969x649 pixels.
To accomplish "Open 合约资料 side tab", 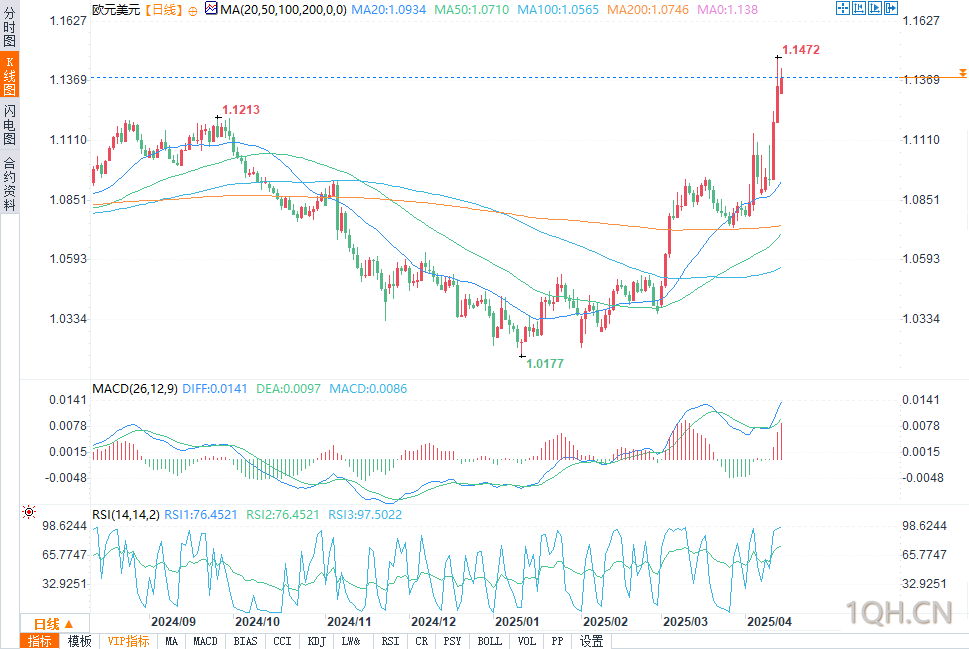I will pos(9,184).
